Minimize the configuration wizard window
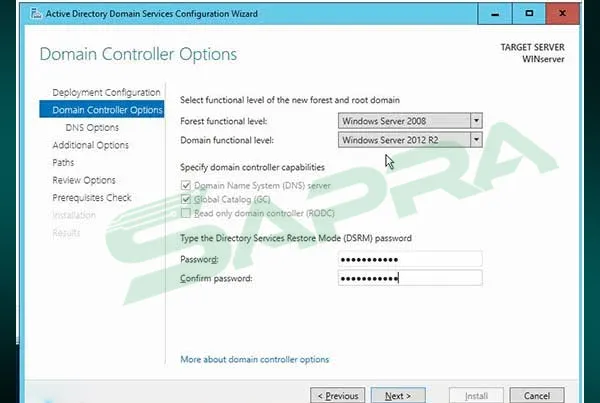This screenshot has width=600, height=403. tap(490, 13)
